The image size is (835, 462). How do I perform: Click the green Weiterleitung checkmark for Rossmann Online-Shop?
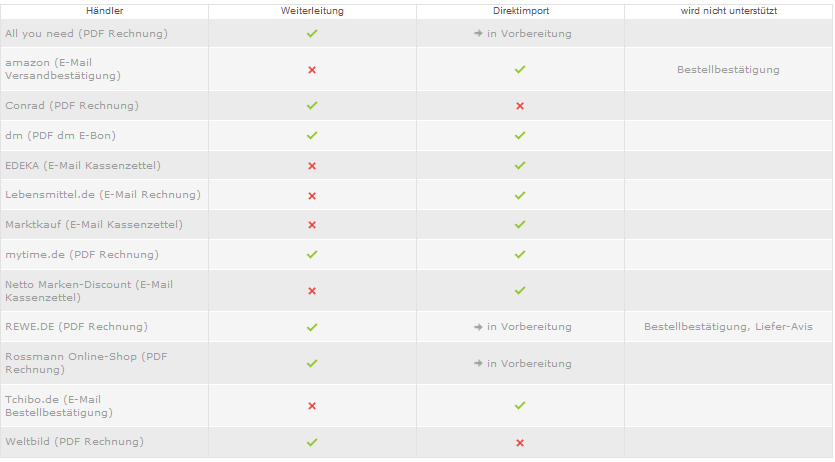pyautogui.click(x=312, y=364)
